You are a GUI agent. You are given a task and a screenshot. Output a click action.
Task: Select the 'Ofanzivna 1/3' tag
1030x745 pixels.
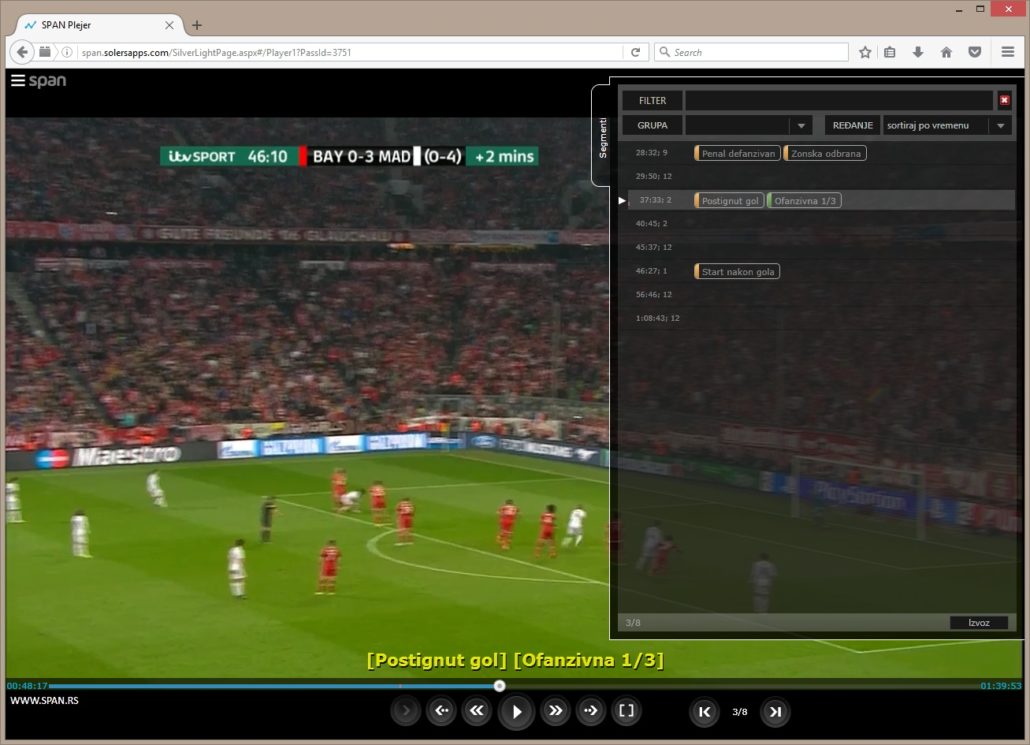pyautogui.click(x=804, y=200)
